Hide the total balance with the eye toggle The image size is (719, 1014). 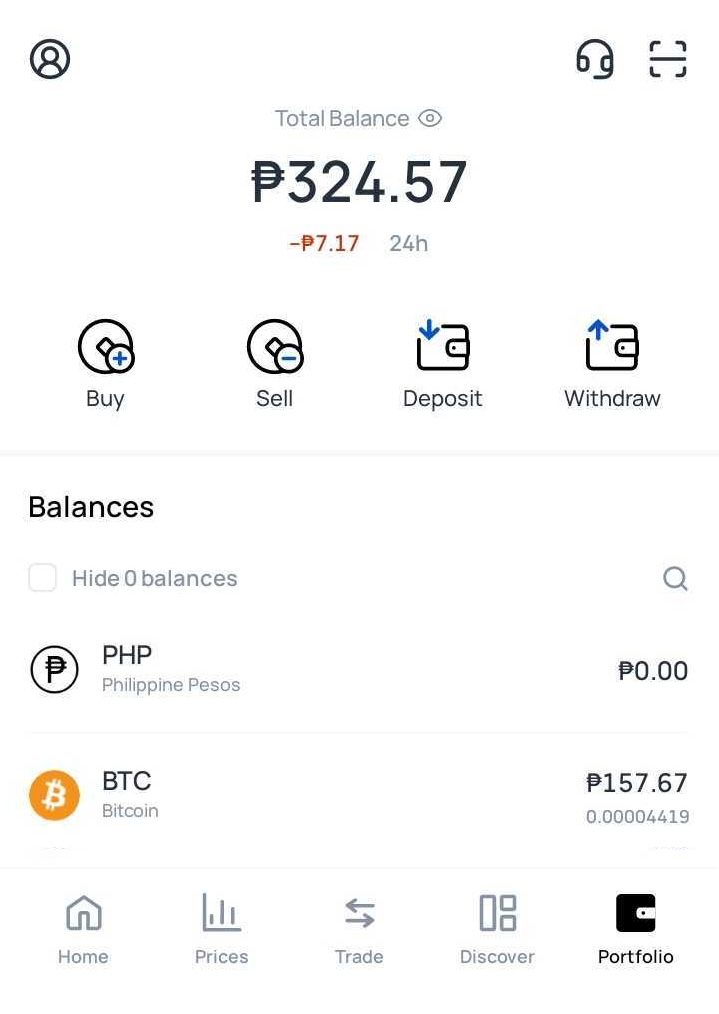point(430,118)
